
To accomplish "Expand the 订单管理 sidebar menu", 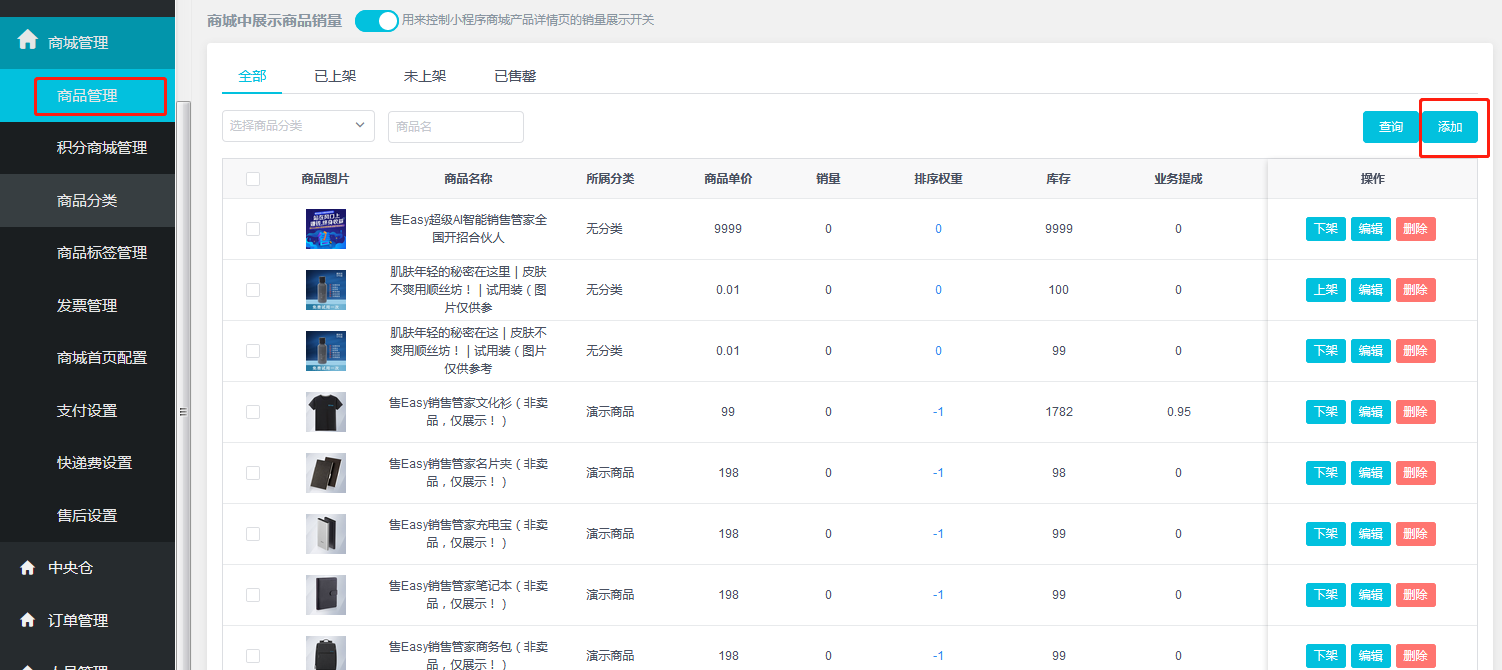I will (78, 620).
